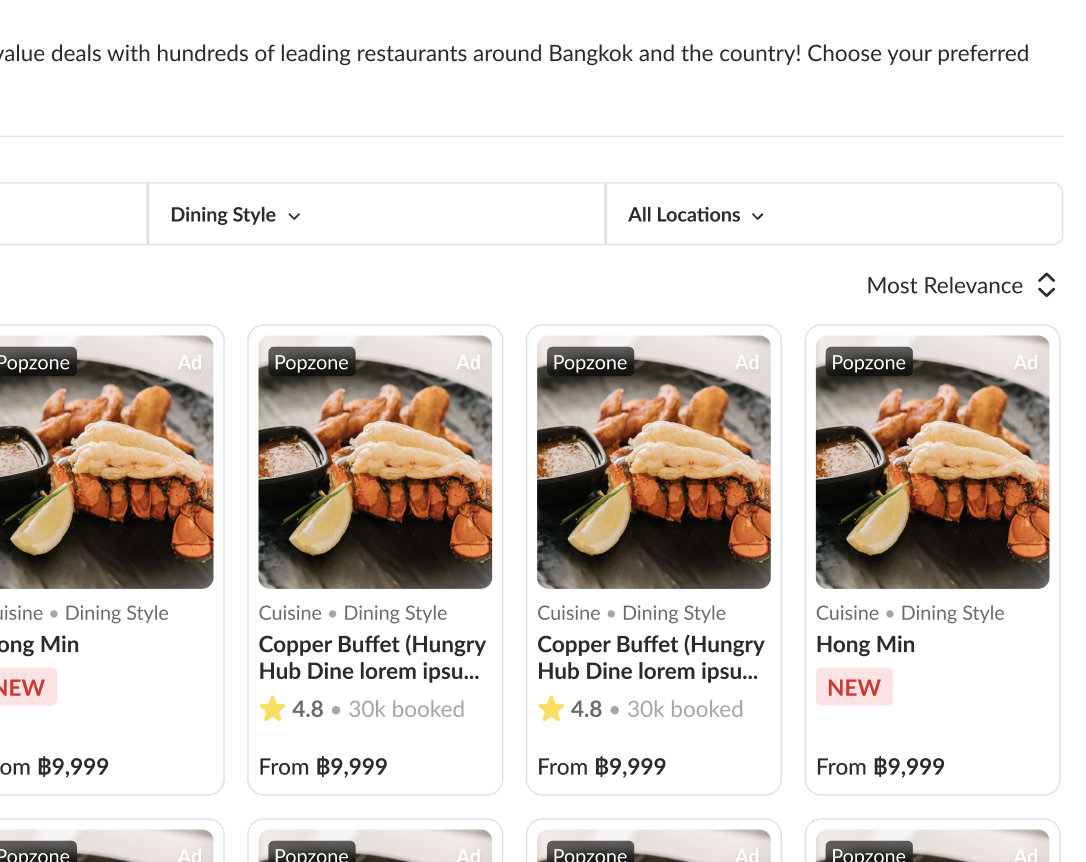The width and height of the screenshot is (1086, 862).
Task: Click the up-down sort arrows icon
Action: 1046,286
